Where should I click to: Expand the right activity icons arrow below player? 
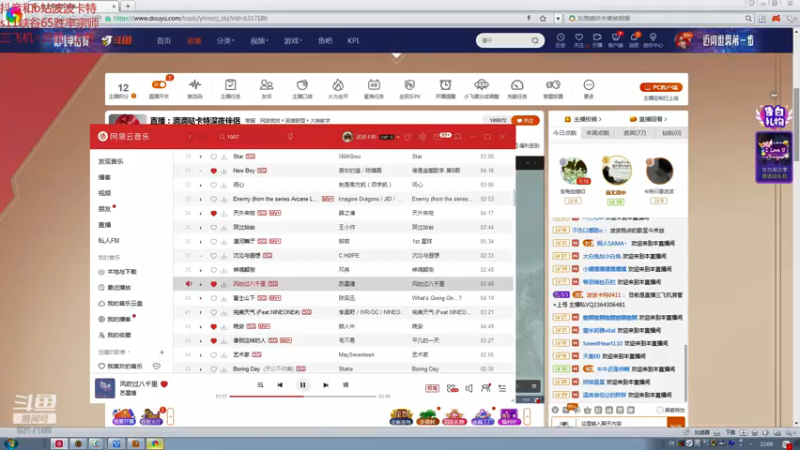pos(527,417)
